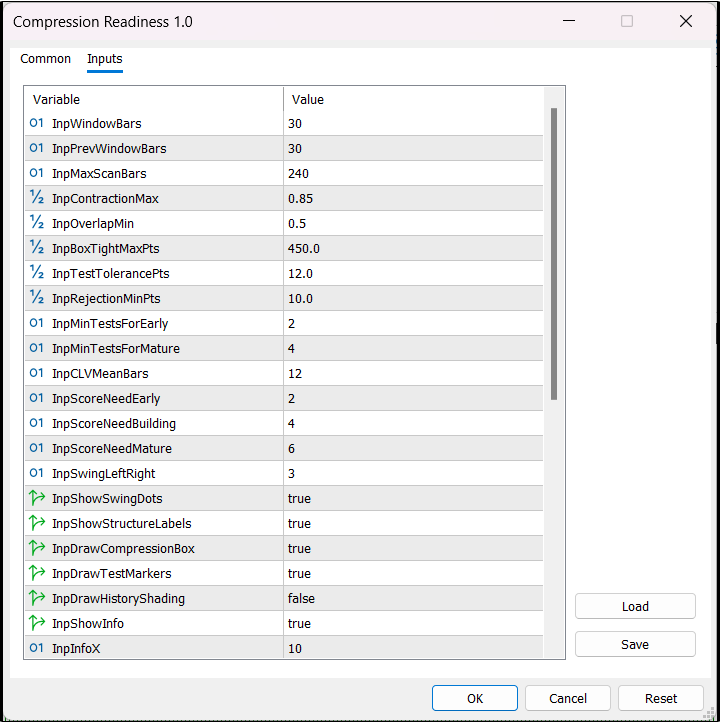Click the double-type icon beside InpRejectionMinPts
This screenshot has height=724, width=721.
click(x=37, y=299)
